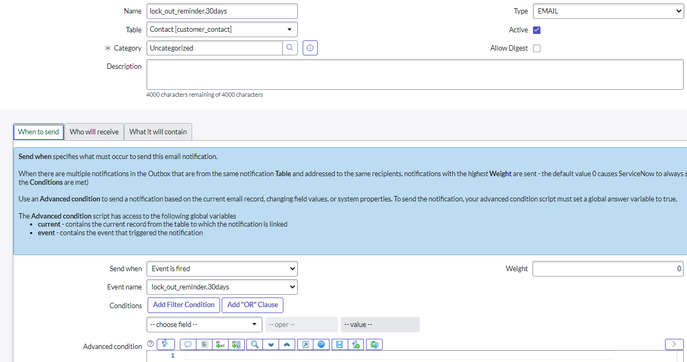
Task: Click the '4000 characters remaining' counter text
Action: pos(205,95)
